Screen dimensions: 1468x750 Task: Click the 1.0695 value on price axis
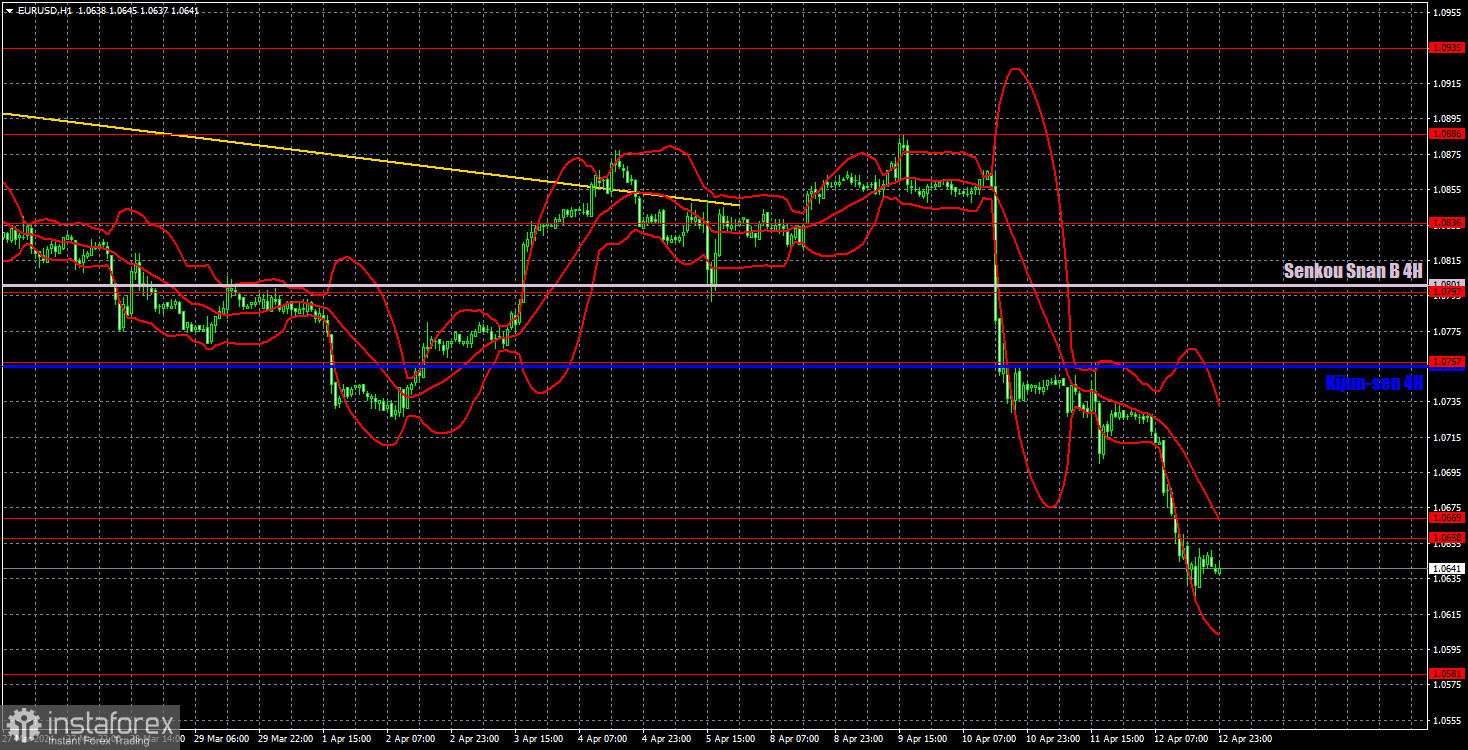click(x=1447, y=472)
